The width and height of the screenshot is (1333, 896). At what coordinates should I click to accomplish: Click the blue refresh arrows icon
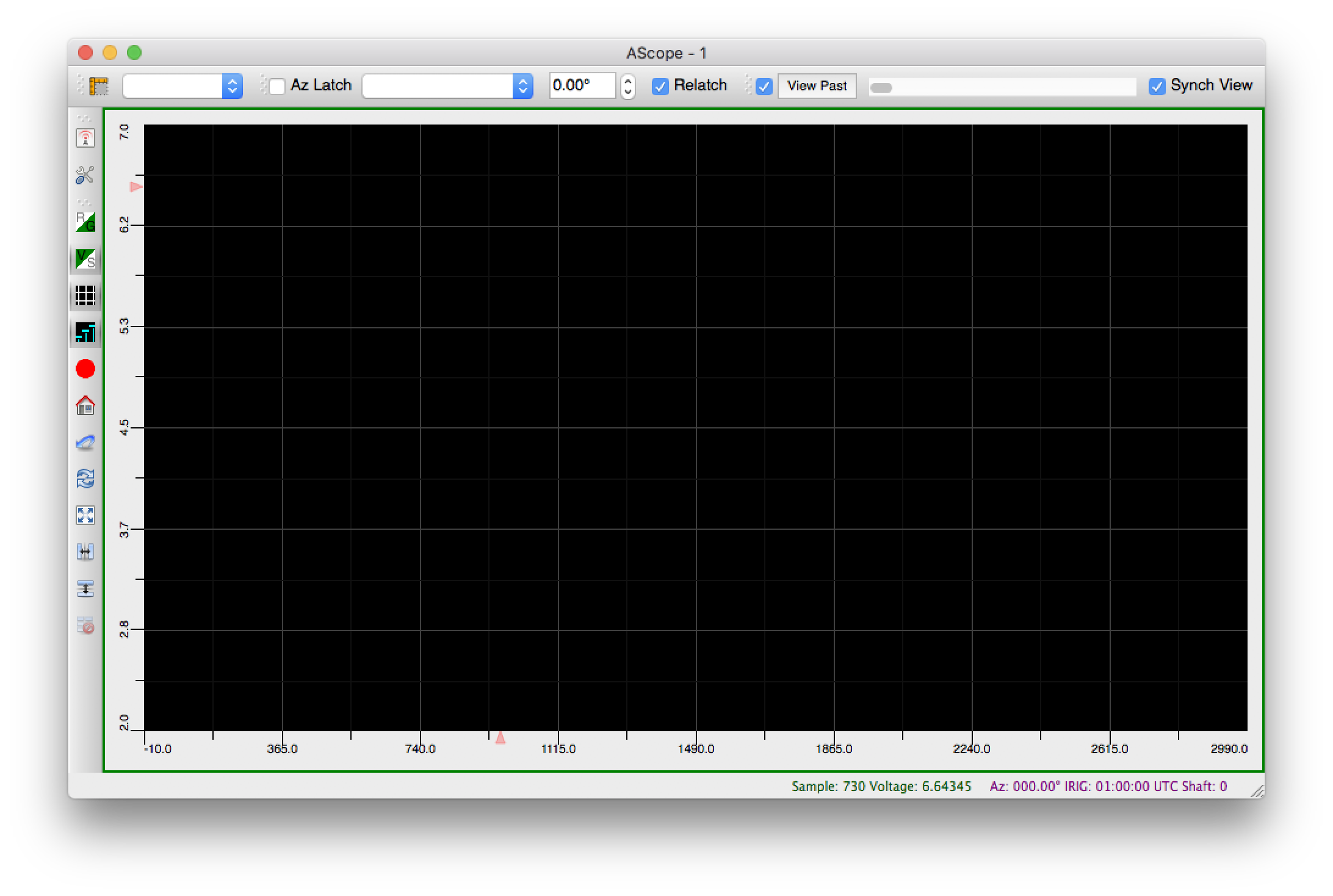tap(85, 479)
